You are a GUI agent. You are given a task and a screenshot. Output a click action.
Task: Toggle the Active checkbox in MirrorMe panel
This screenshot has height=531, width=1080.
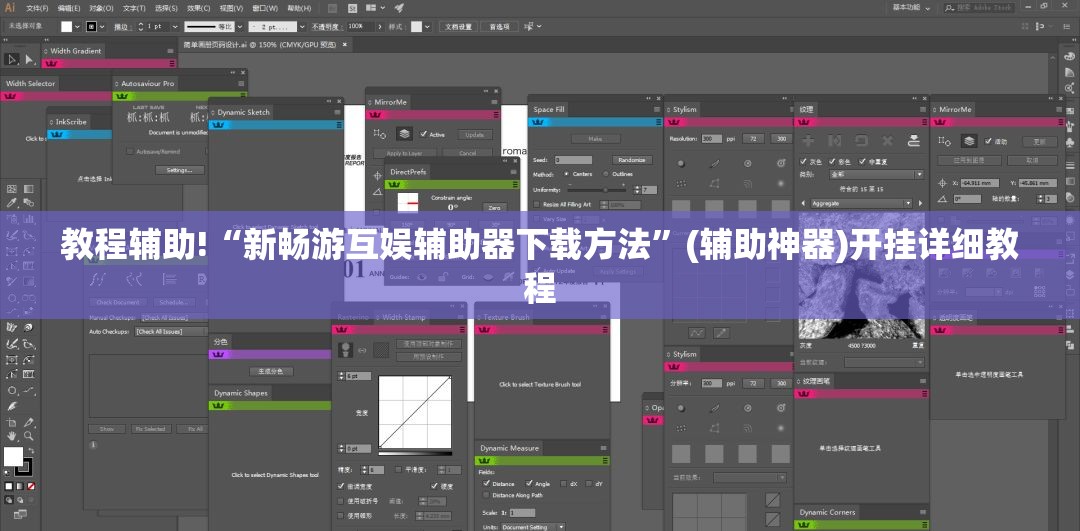click(x=424, y=134)
